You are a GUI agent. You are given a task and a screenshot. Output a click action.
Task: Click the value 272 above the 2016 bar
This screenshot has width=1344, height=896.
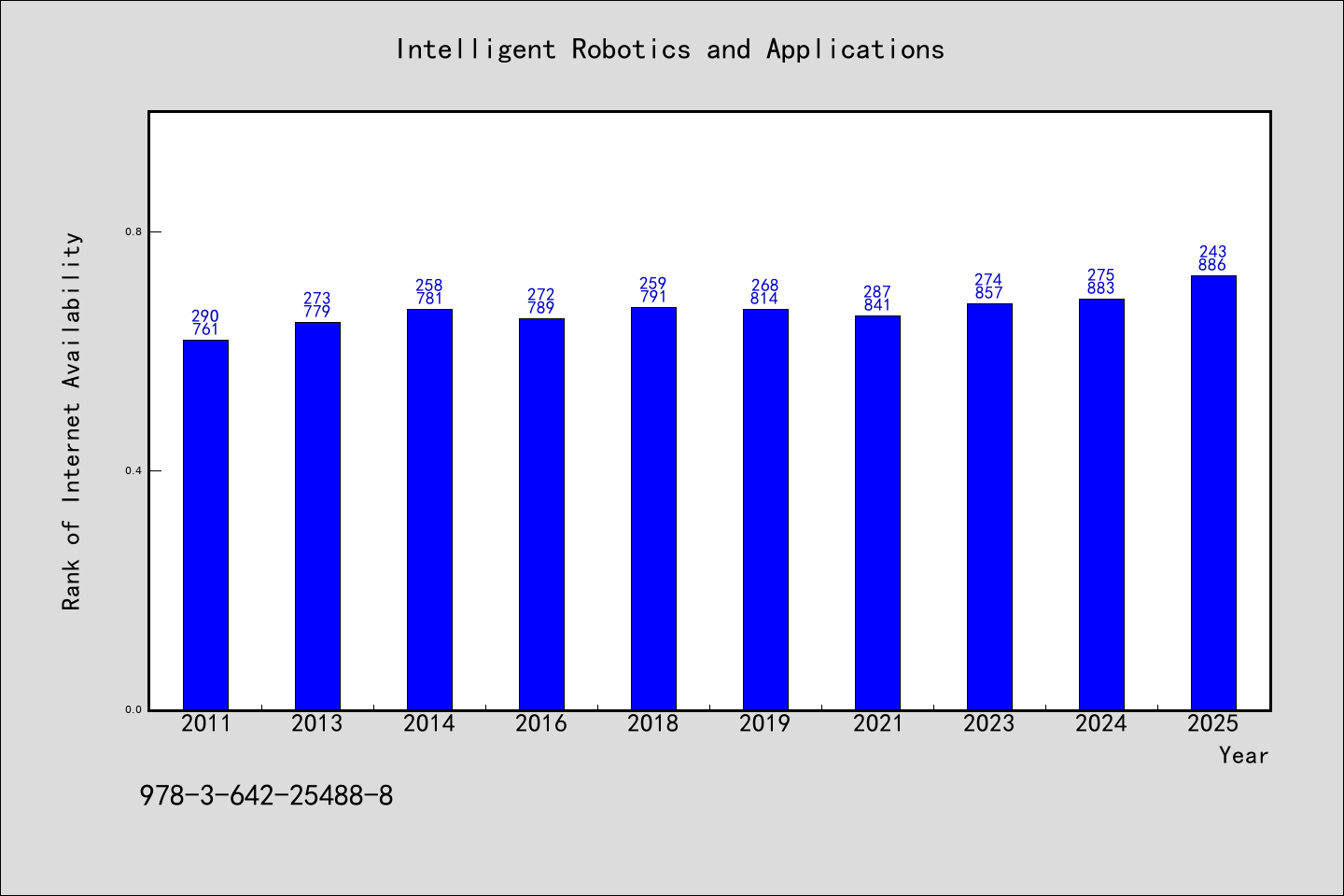541,295
